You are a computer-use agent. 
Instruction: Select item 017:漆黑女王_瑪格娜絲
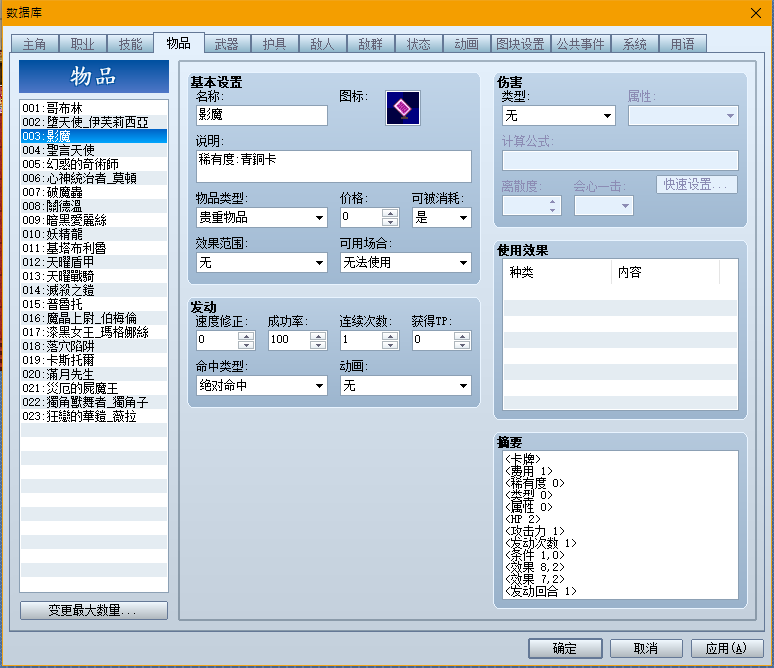(94, 332)
